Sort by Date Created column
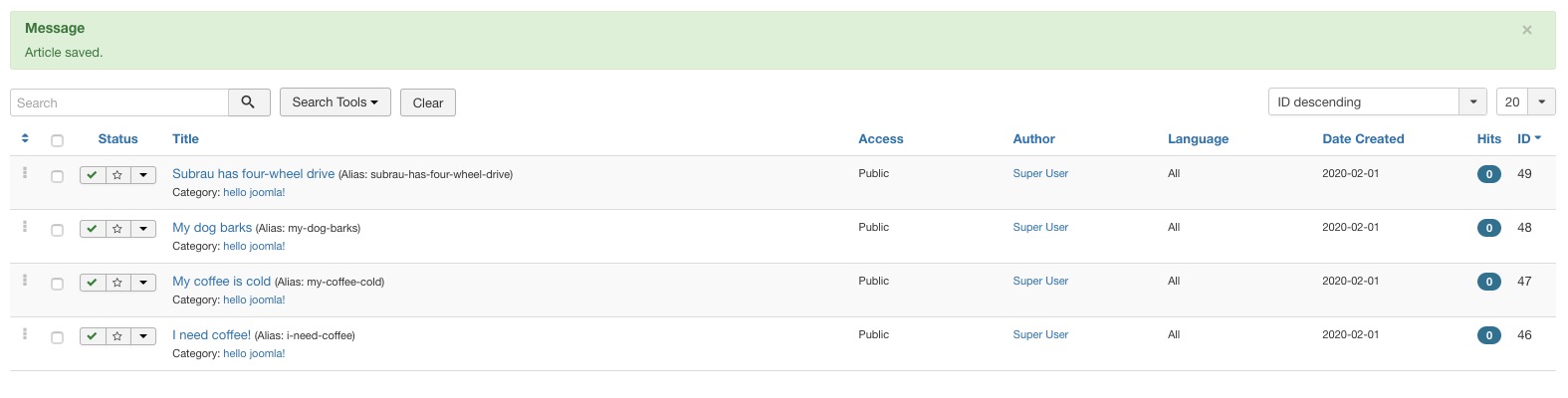 click(x=1363, y=139)
